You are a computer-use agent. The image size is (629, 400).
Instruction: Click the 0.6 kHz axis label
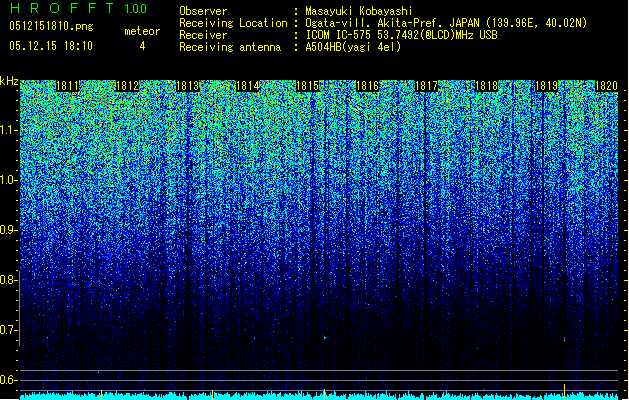pos(8,380)
